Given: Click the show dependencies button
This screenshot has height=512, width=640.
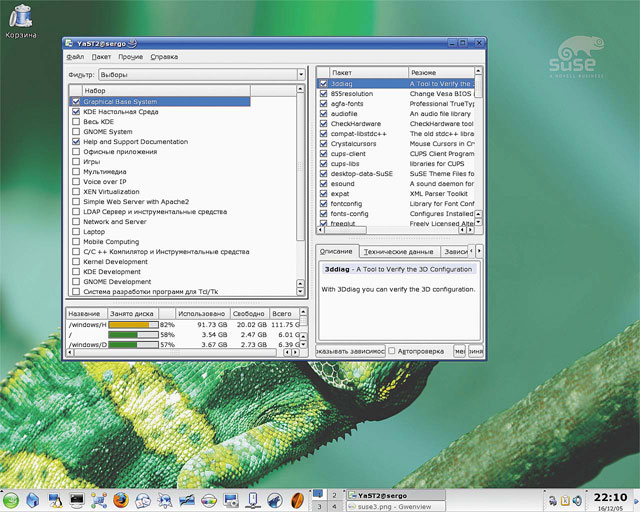Looking at the screenshot, I should pyautogui.click(x=350, y=351).
